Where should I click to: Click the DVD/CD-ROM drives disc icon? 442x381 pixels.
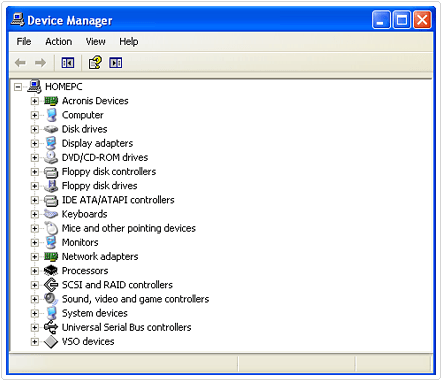point(51,157)
